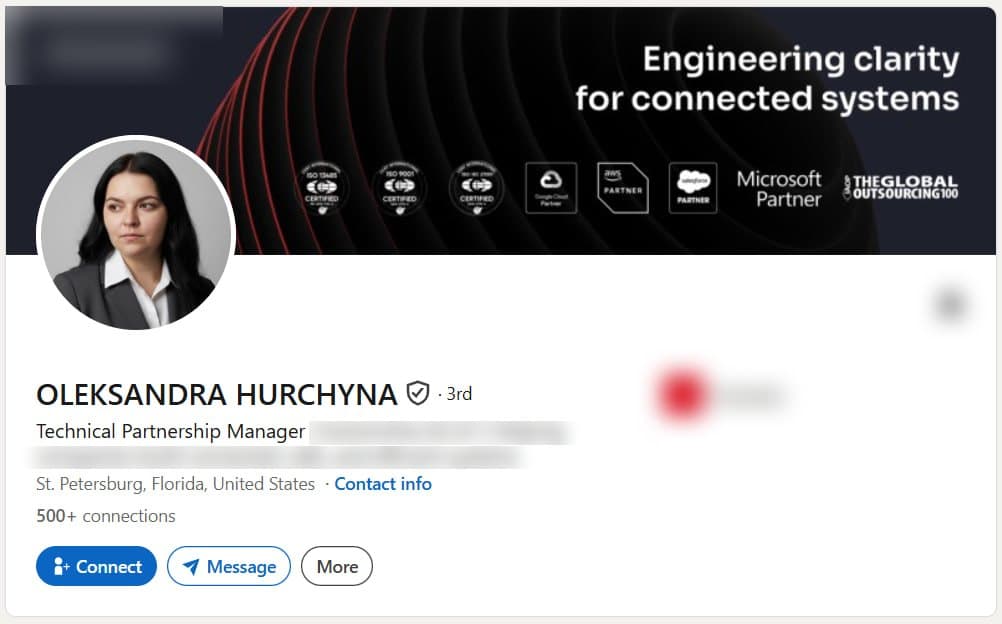Click the 500+ connections text
Image resolution: width=1002 pixels, height=624 pixels.
(x=106, y=516)
